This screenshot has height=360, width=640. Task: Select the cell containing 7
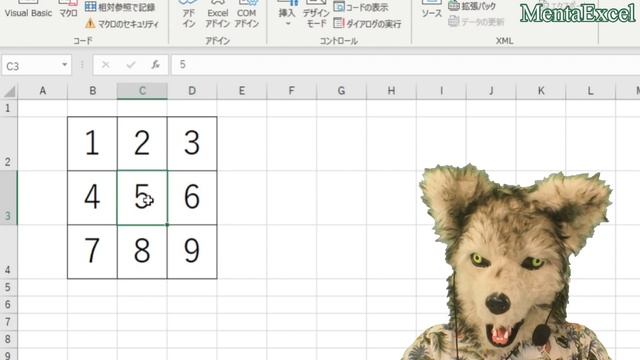[92, 252]
